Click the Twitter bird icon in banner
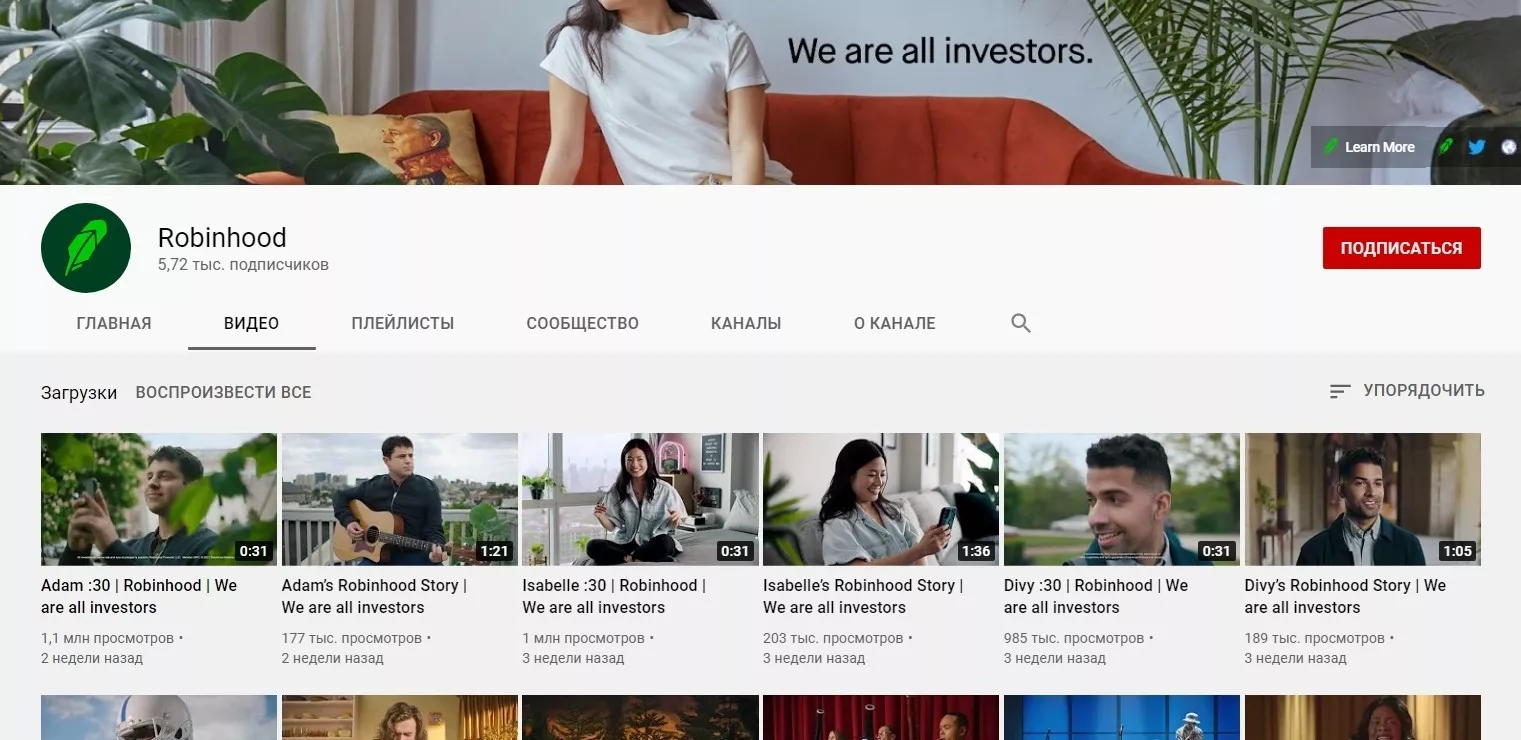Screen dimensions: 1521x740 coord(1476,147)
